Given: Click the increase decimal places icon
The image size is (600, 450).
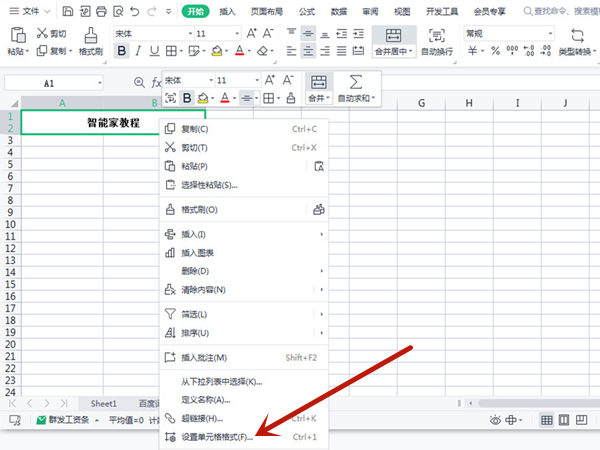Looking at the screenshot, I should click(529, 51).
